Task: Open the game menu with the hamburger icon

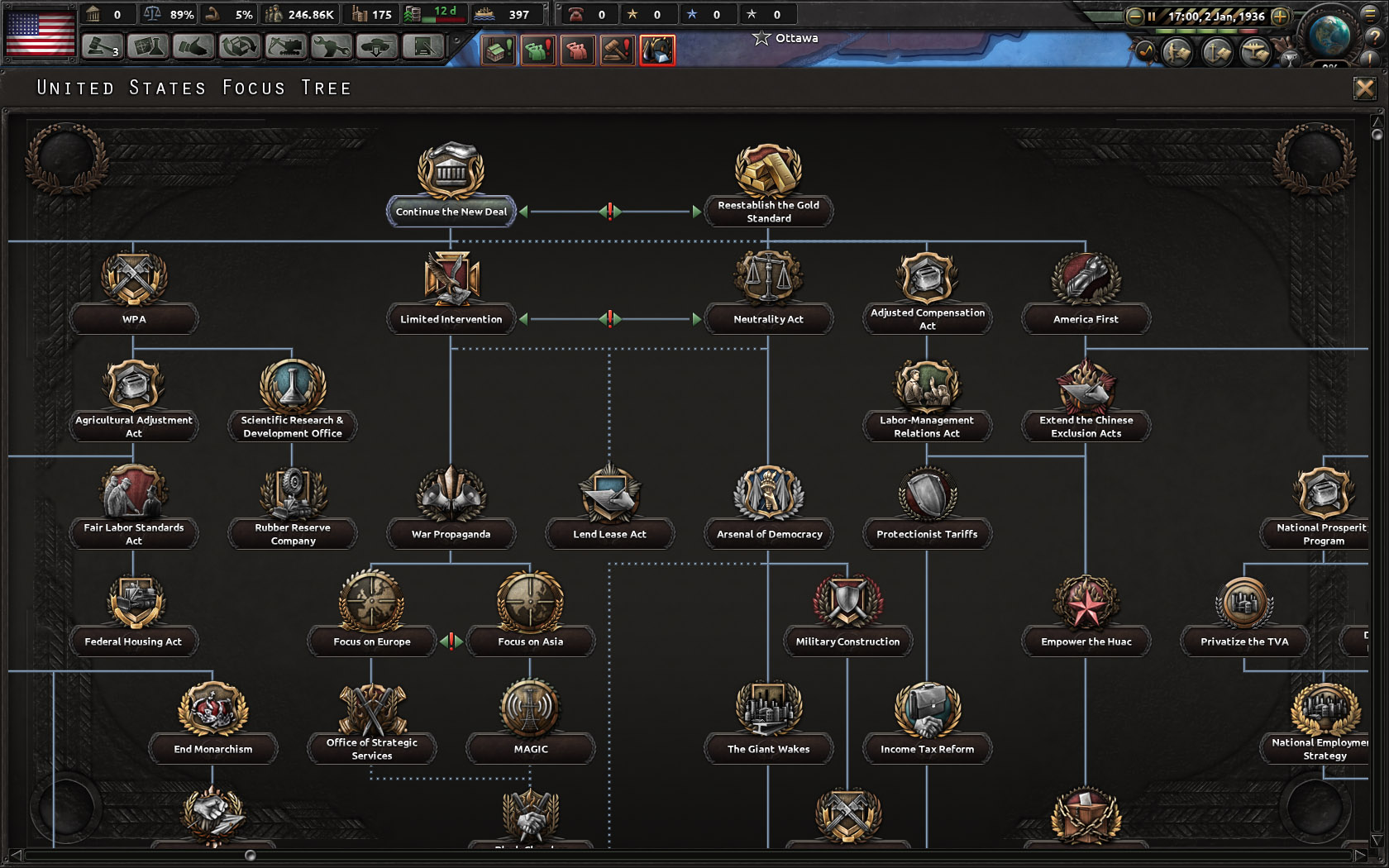Action: point(1370,16)
